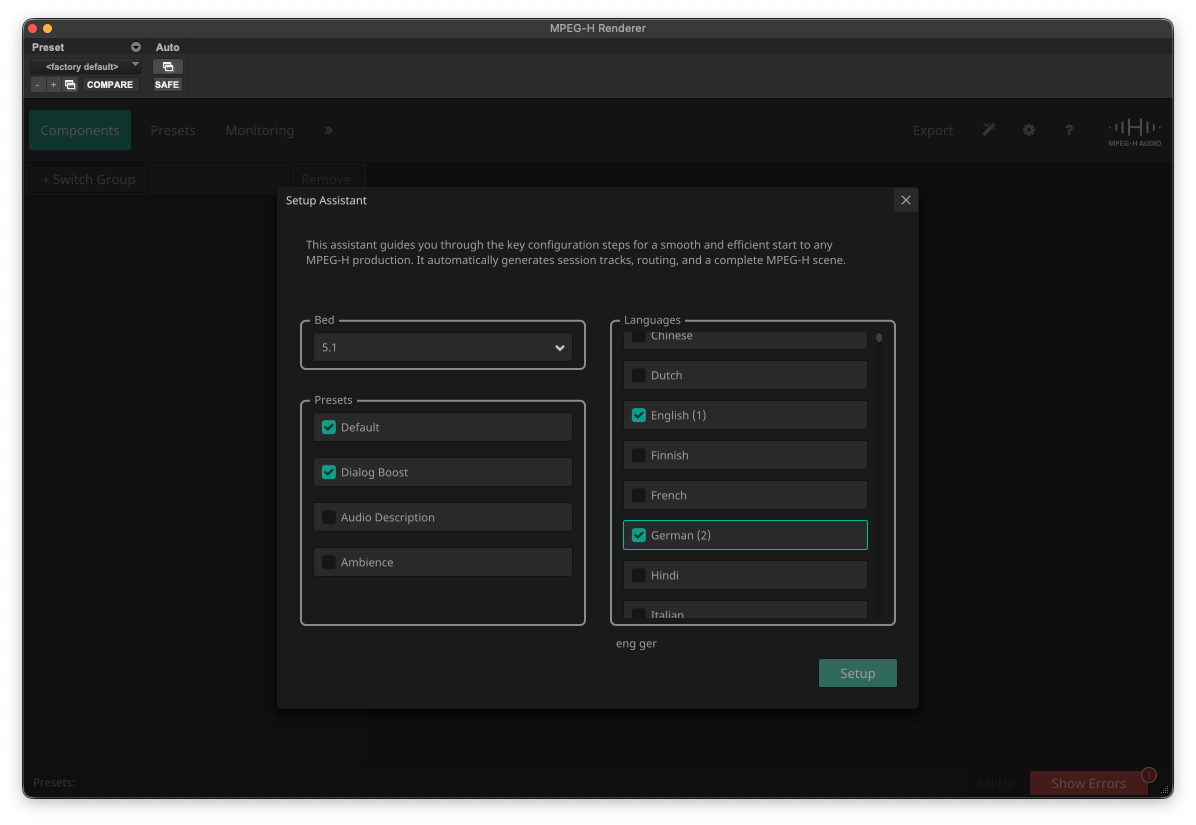Check the Finnish language option

tap(639, 456)
